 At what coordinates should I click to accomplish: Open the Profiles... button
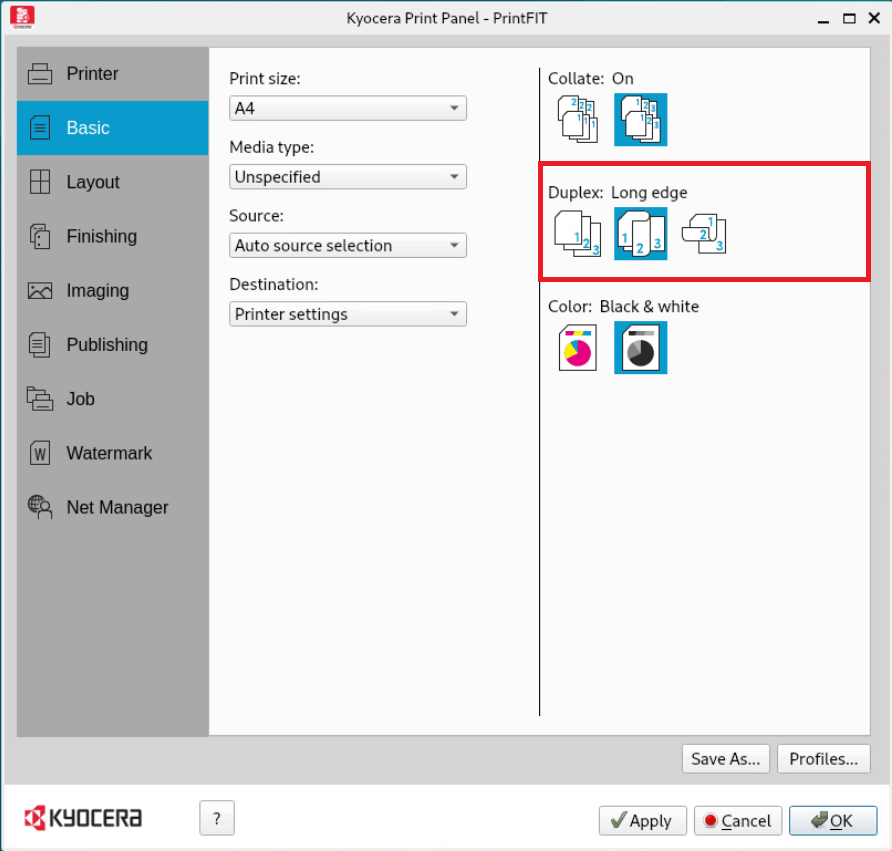[x=823, y=759]
